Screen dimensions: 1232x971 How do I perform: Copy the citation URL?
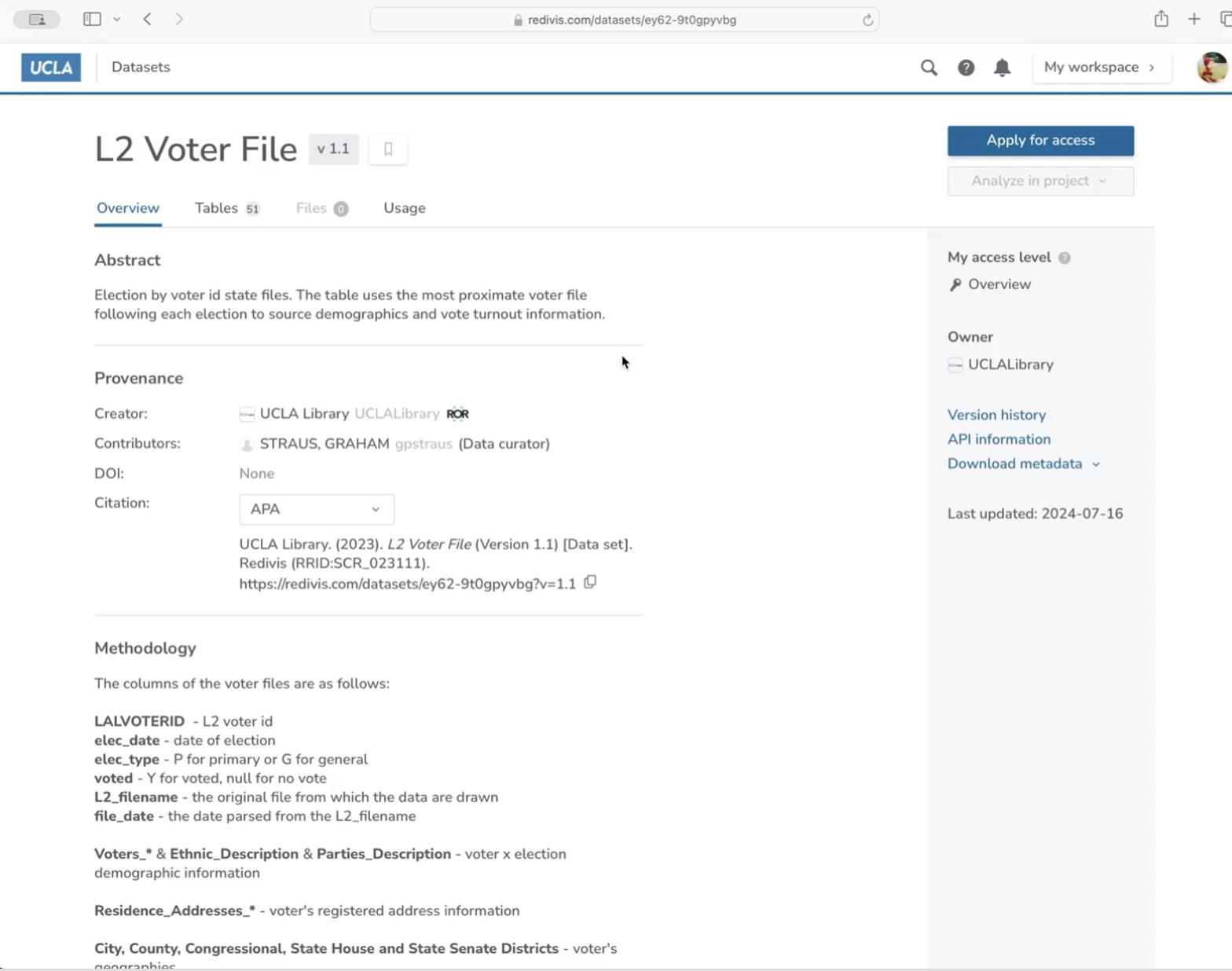pos(590,582)
